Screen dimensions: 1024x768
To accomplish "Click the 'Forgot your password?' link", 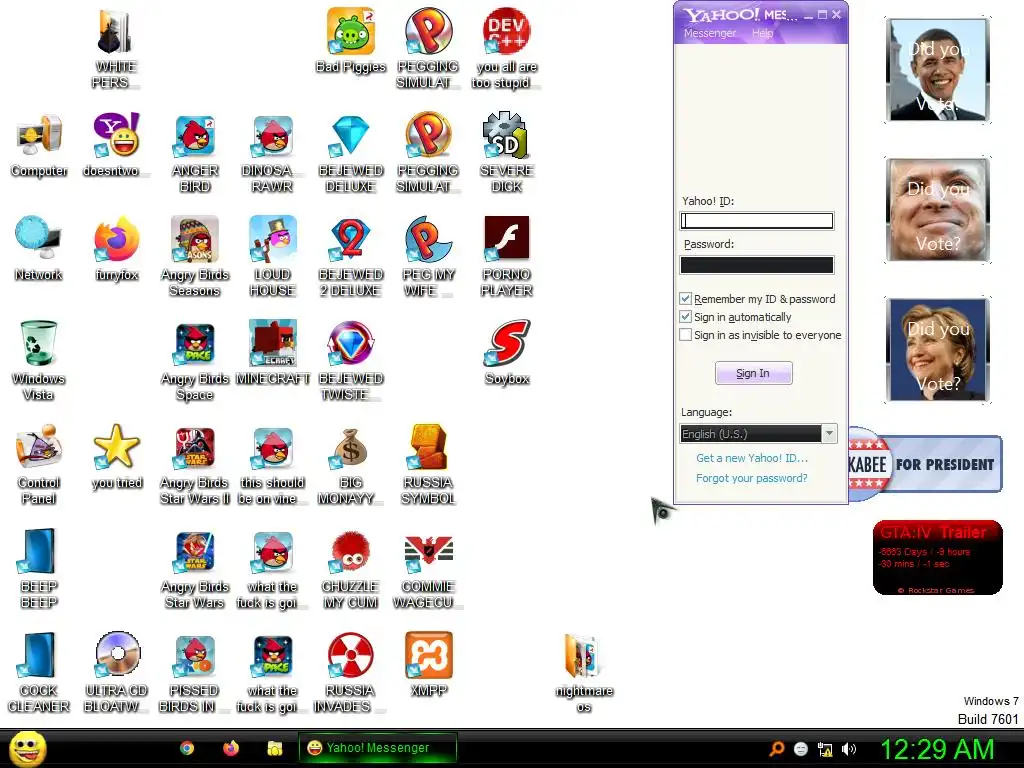I will click(752, 478).
